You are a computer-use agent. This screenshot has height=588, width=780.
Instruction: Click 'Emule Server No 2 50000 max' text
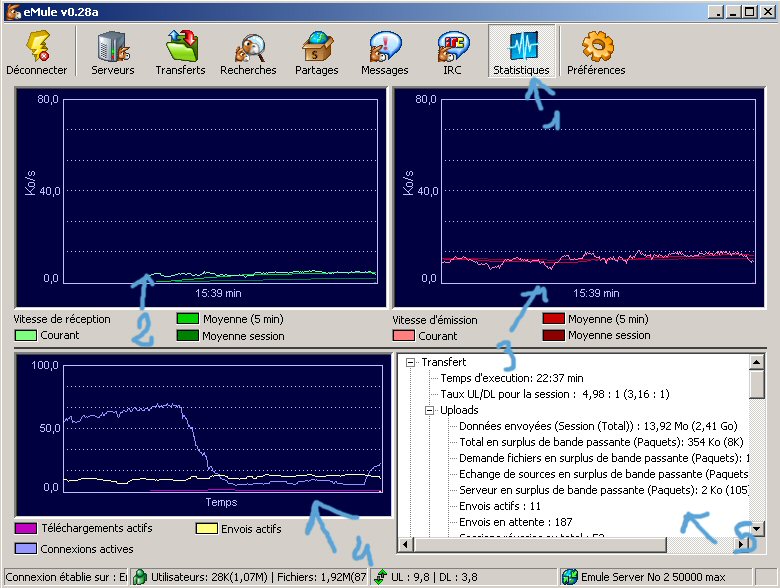coord(653,577)
